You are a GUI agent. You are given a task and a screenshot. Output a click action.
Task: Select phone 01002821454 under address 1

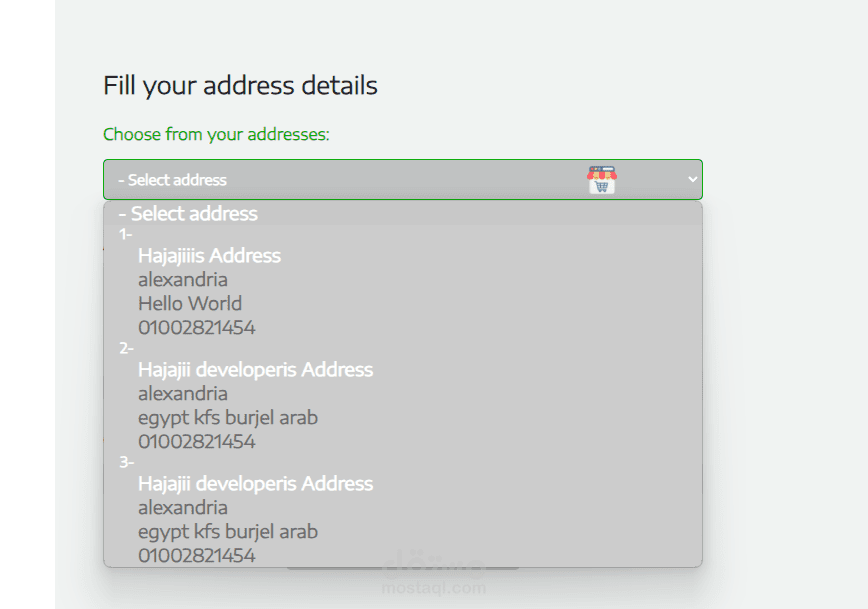pyautogui.click(x=197, y=328)
